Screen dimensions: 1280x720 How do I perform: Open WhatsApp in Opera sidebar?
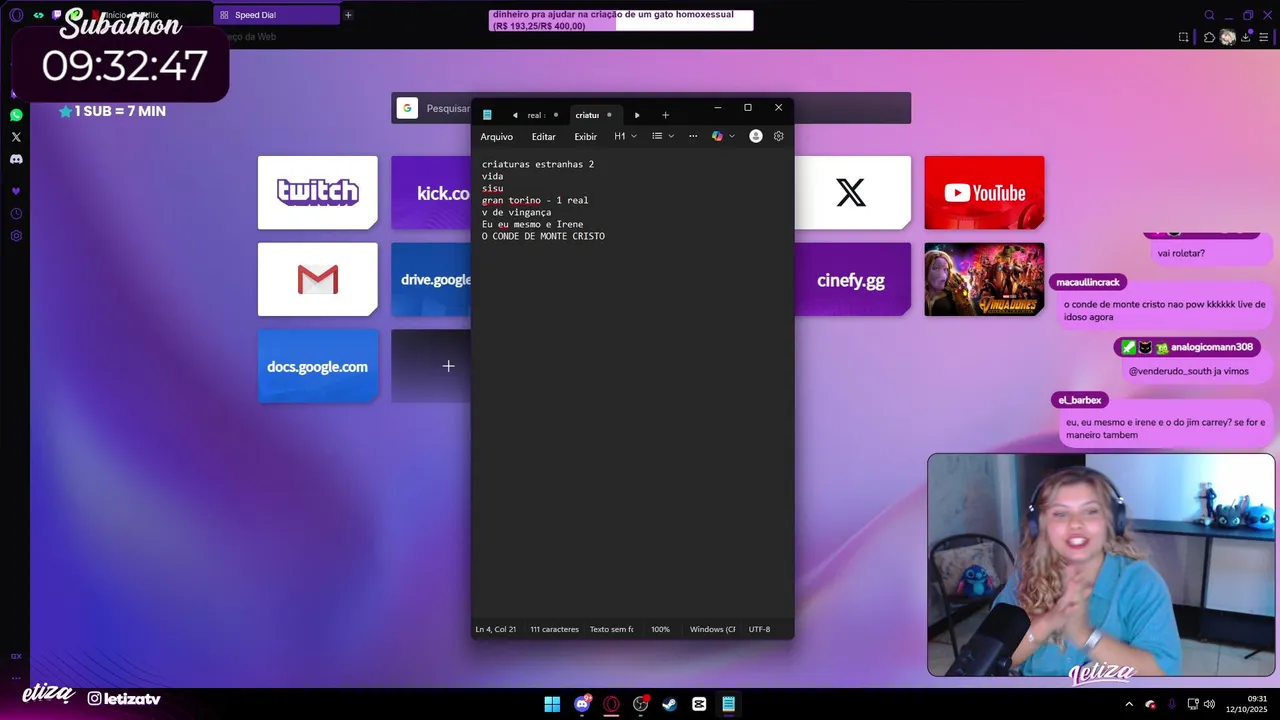pos(16,115)
